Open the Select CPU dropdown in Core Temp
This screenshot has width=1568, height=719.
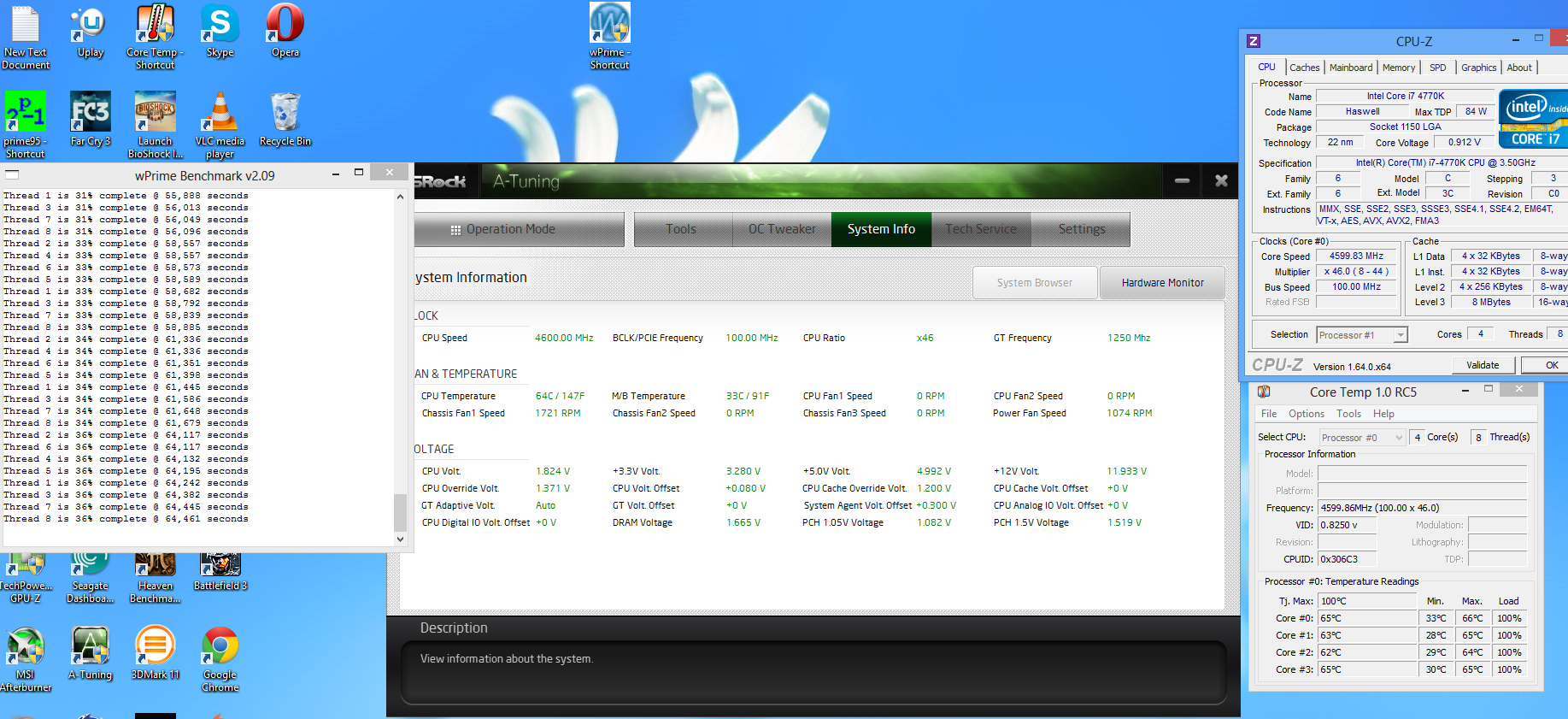tap(1362, 437)
